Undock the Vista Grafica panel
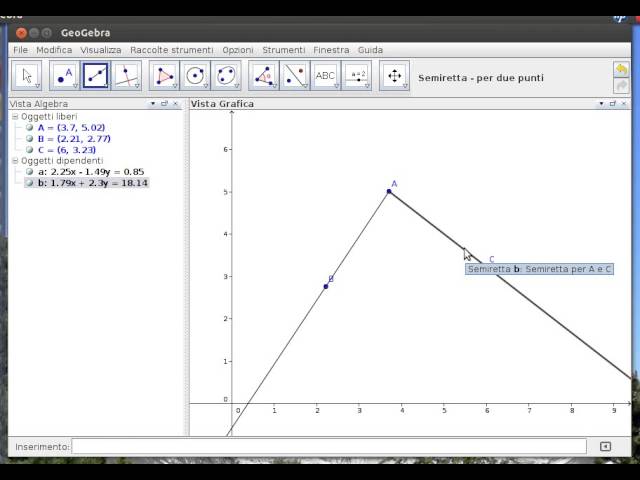640x480 pixels. [612, 104]
